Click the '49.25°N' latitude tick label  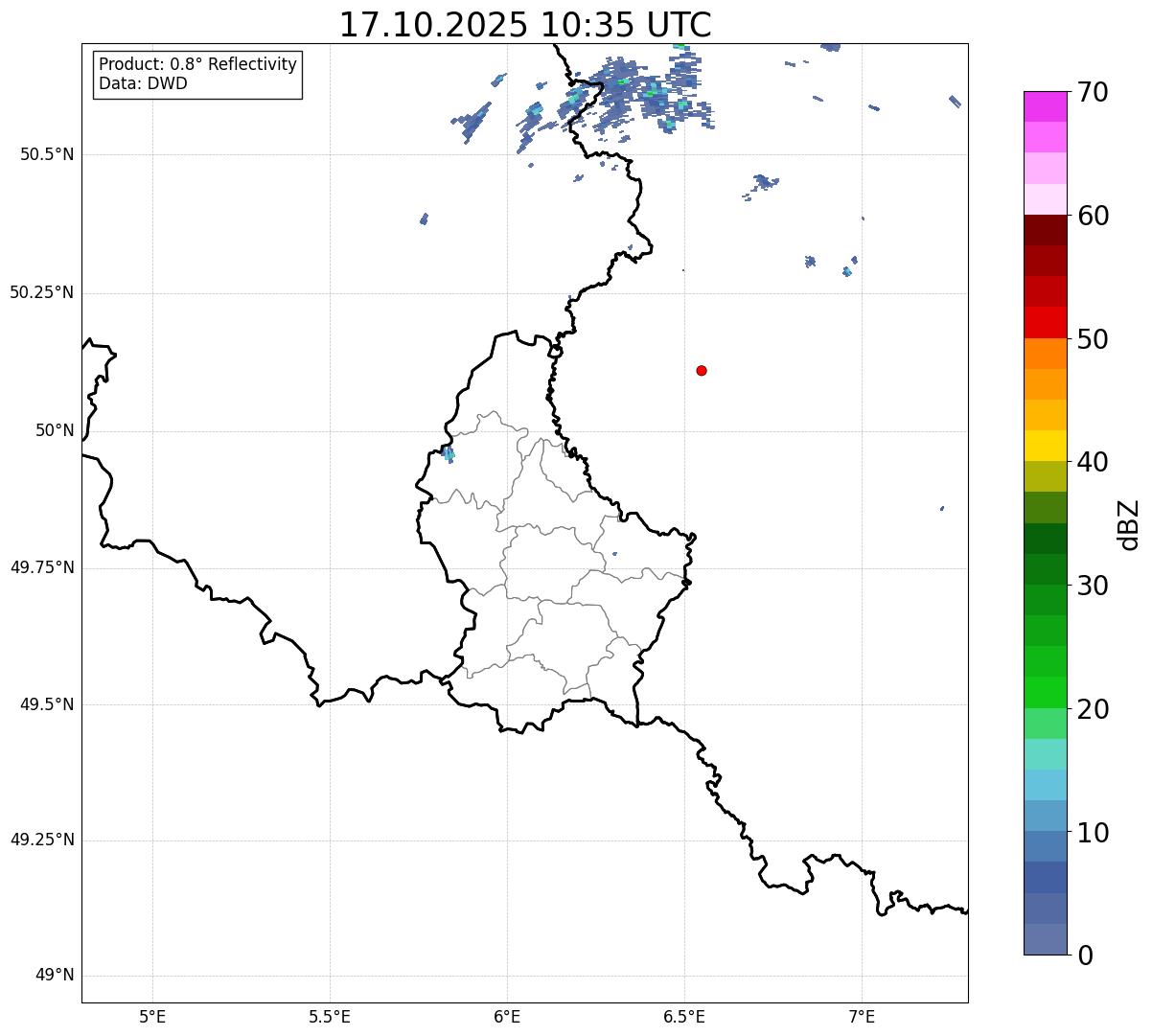tap(41, 840)
